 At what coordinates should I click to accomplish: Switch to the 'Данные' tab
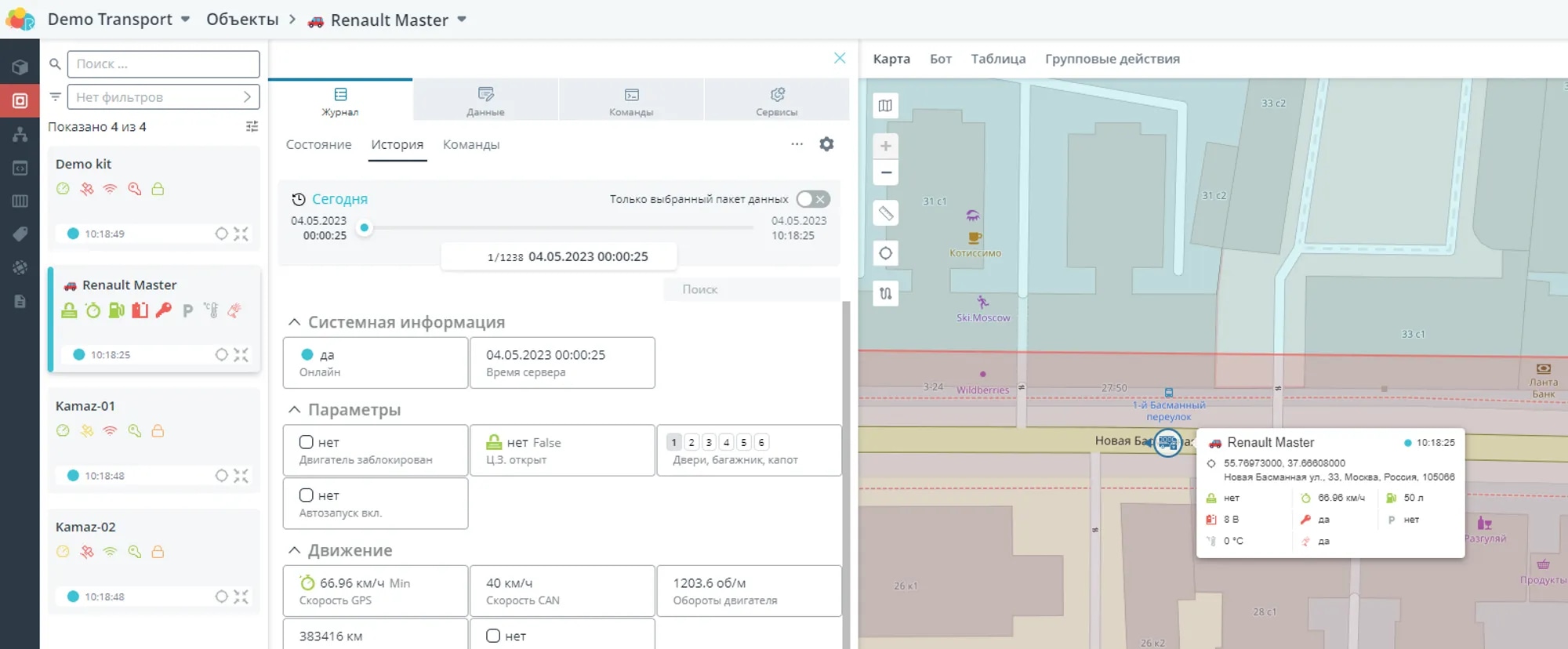click(x=485, y=101)
